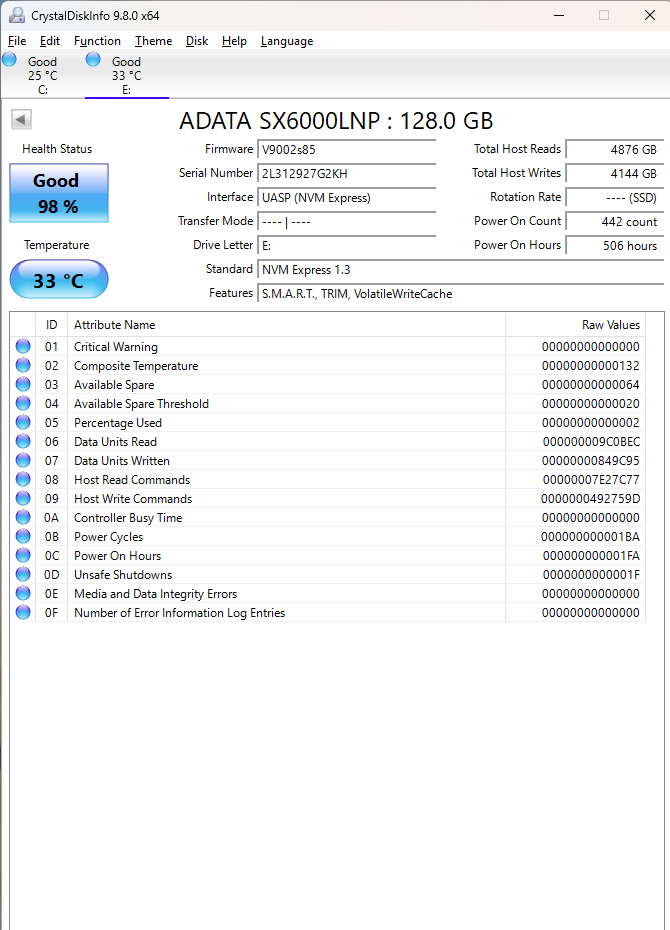670x930 pixels.
Task: Click status orb for Available Spare row
Action: click(x=23, y=384)
